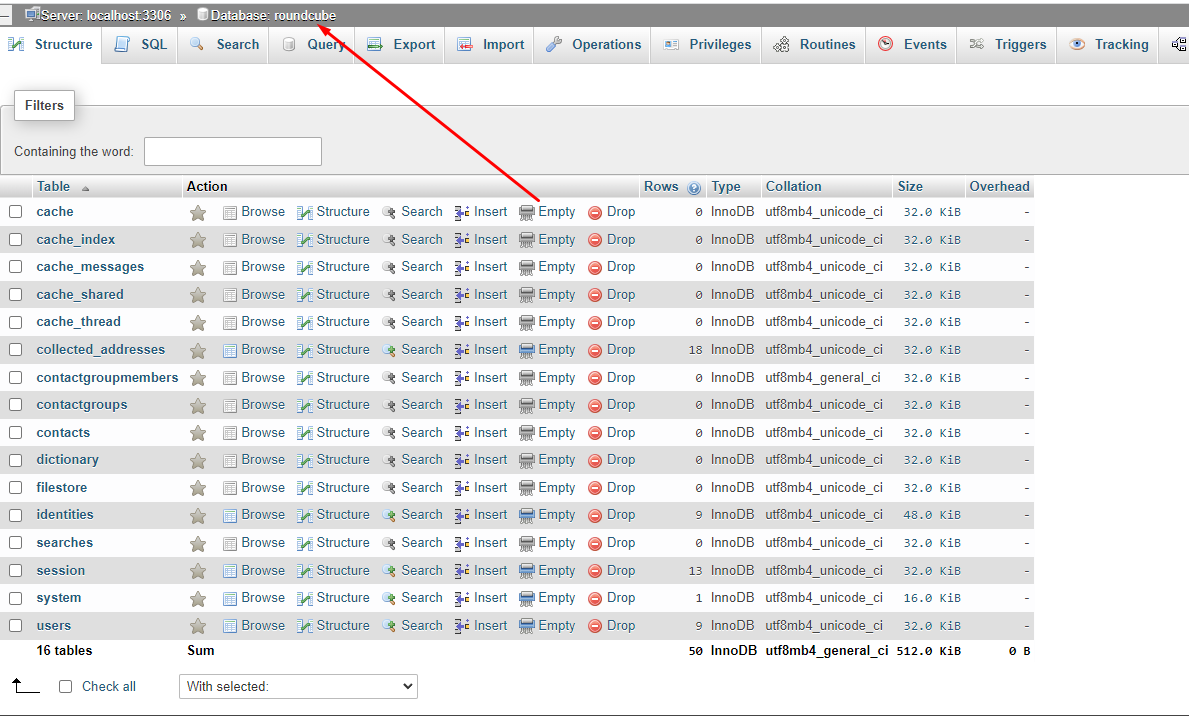Click the Rows help question icon
Screen dimensions: 1189x725
[694, 188]
